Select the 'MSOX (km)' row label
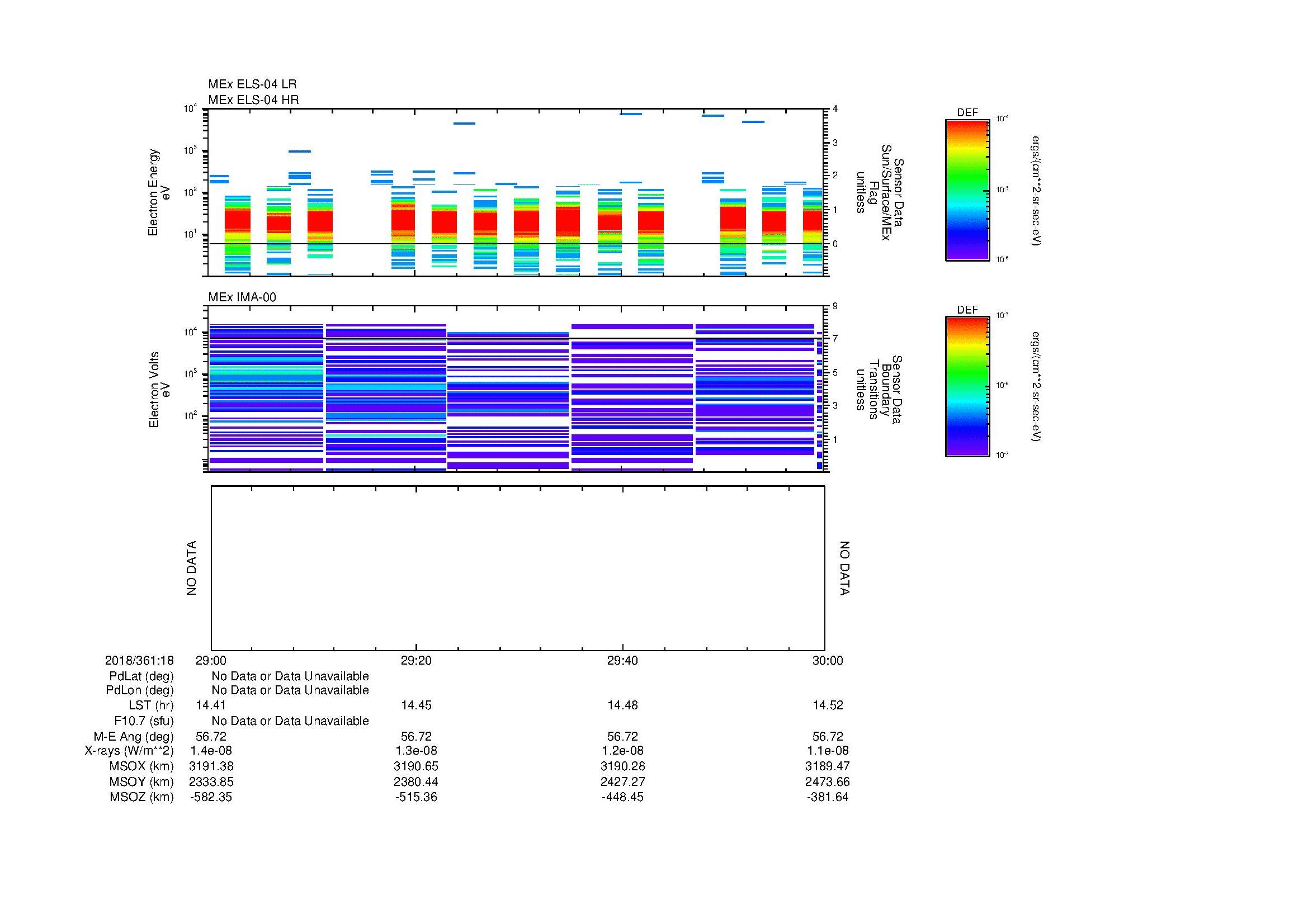 click(141, 766)
